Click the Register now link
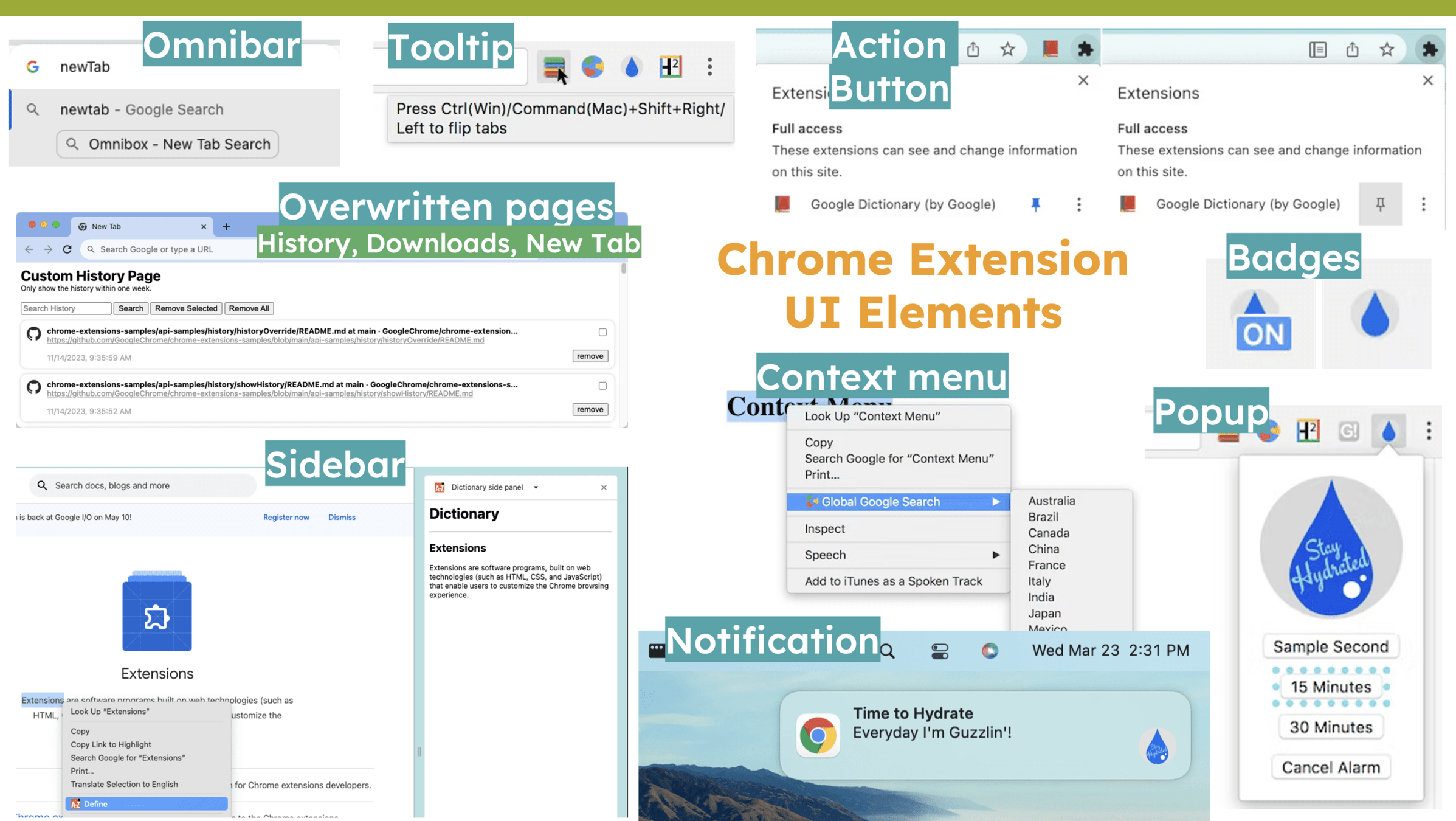The width and height of the screenshot is (1456, 821). point(286,517)
